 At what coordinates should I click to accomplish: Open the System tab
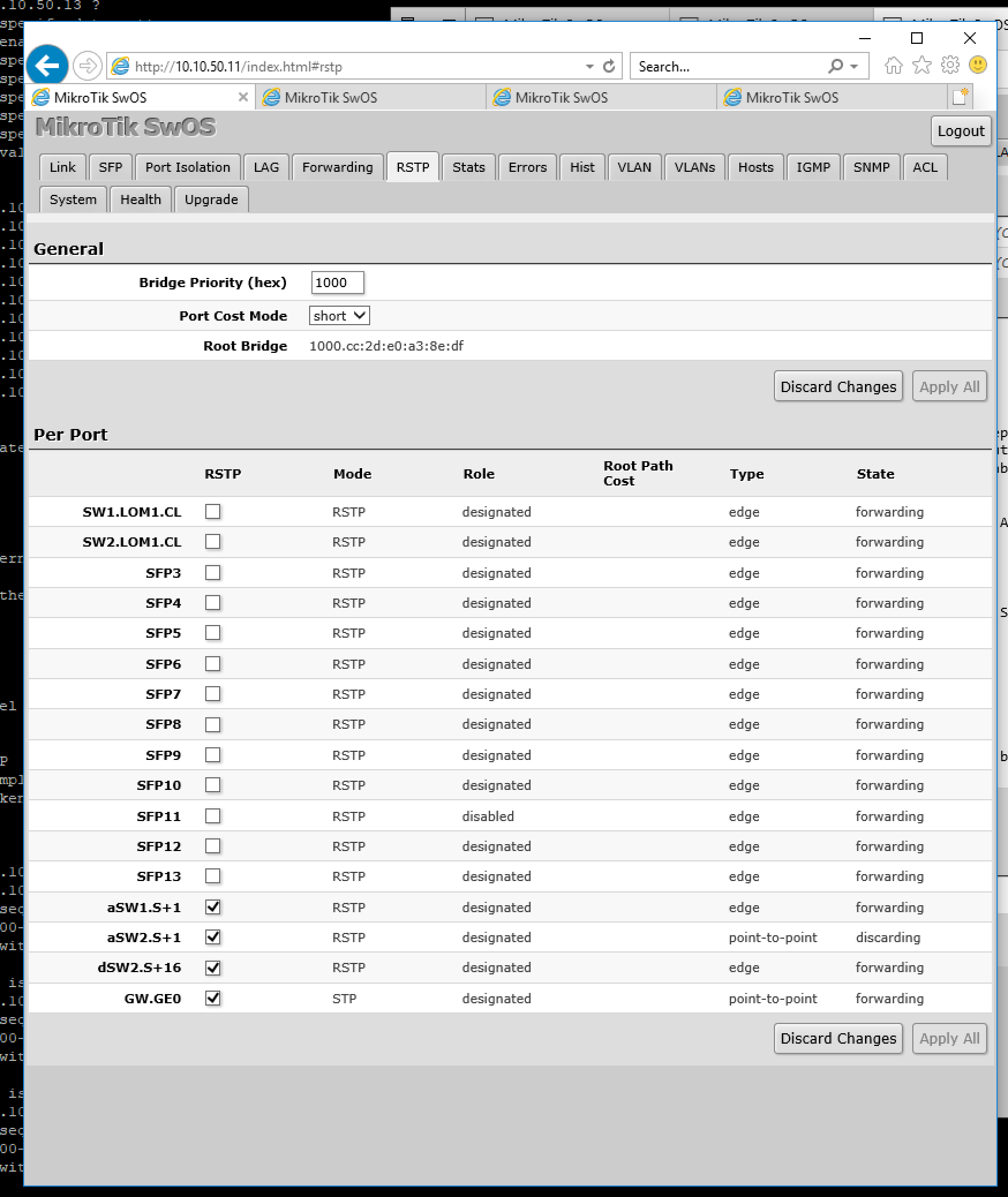tap(73, 199)
